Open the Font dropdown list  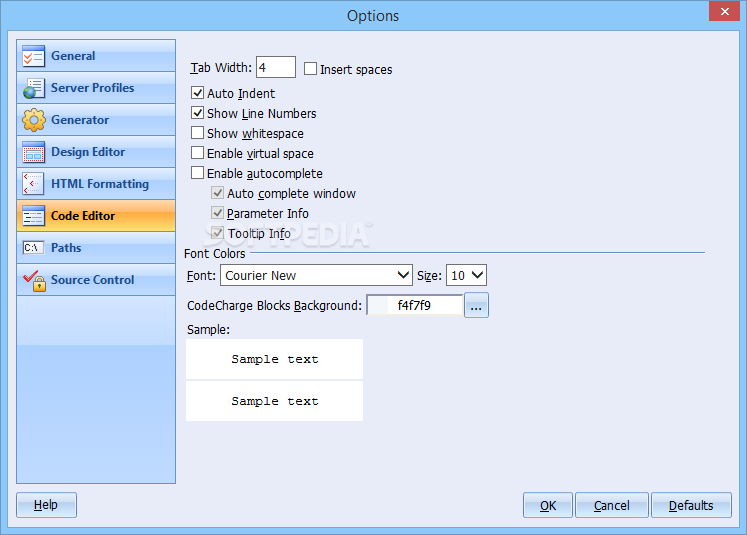(x=403, y=275)
